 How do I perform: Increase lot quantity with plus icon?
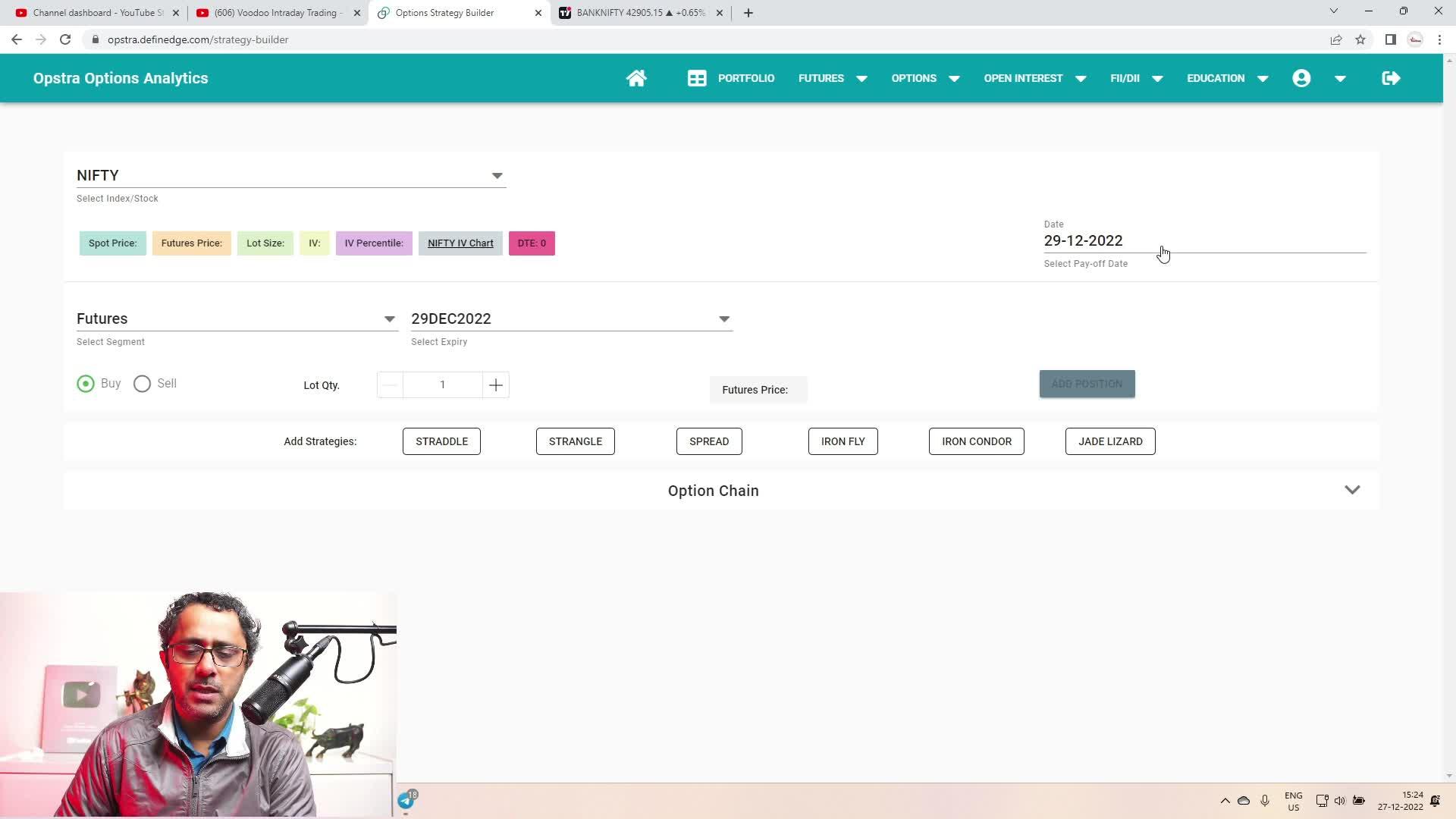[x=496, y=385]
